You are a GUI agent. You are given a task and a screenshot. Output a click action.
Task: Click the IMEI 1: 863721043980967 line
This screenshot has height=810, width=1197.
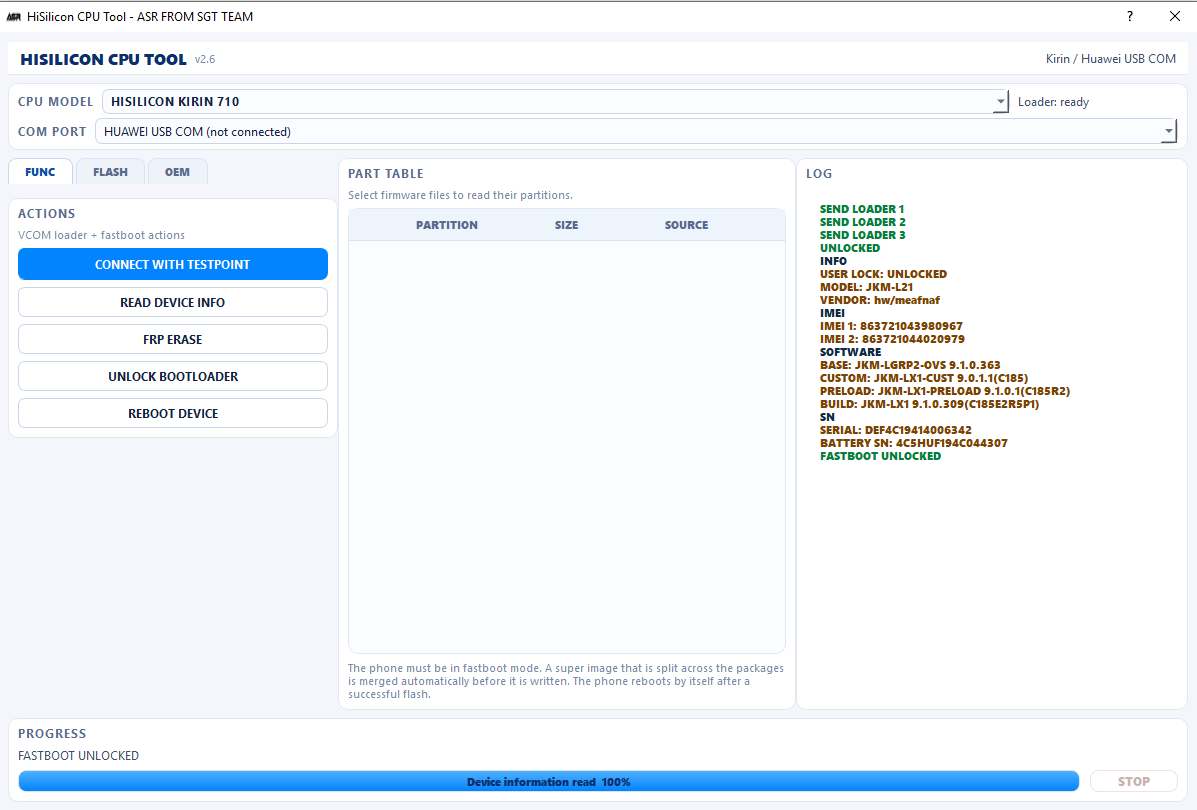891,326
